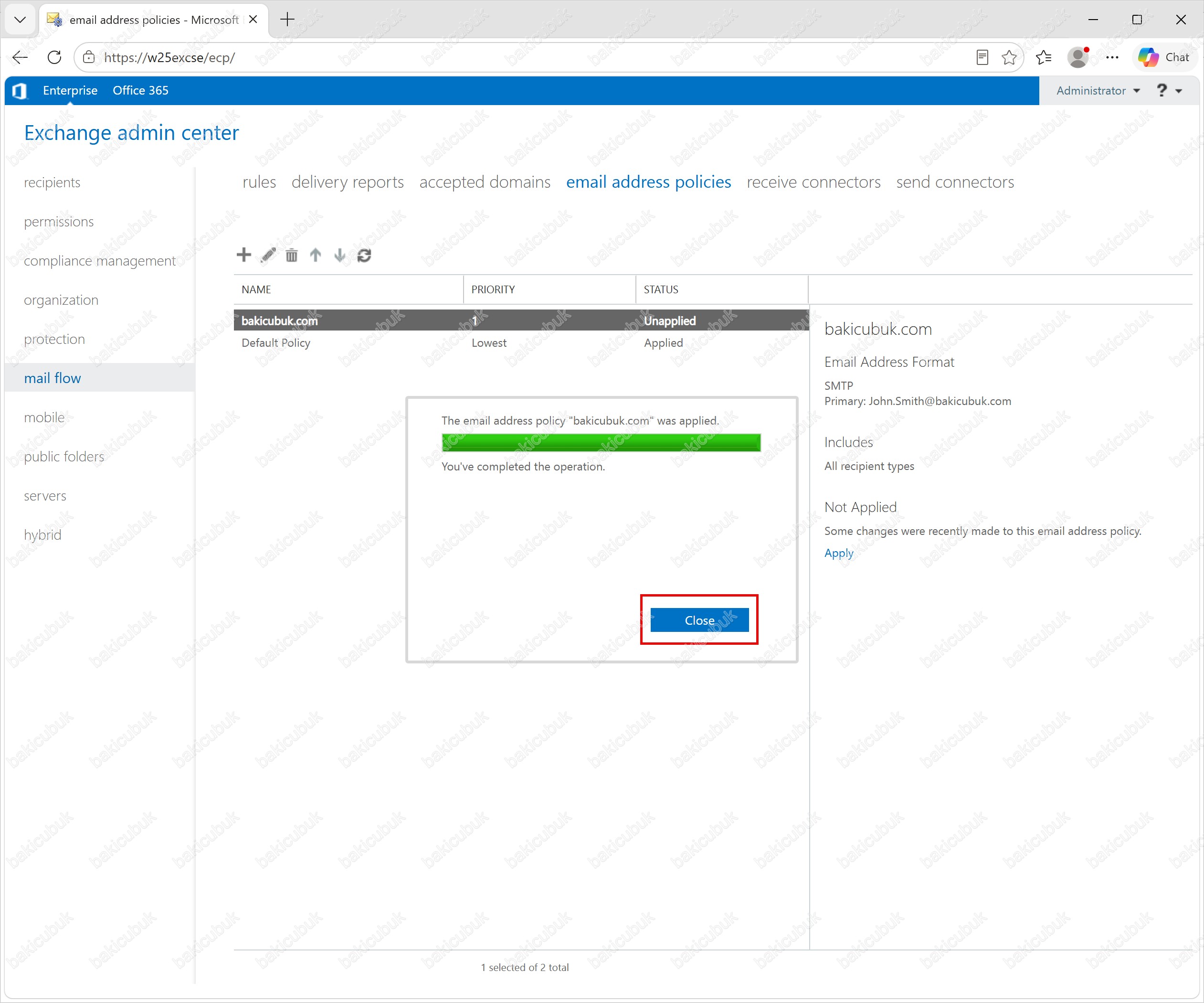
Task: Click the Office logo icon
Action: coord(20,91)
